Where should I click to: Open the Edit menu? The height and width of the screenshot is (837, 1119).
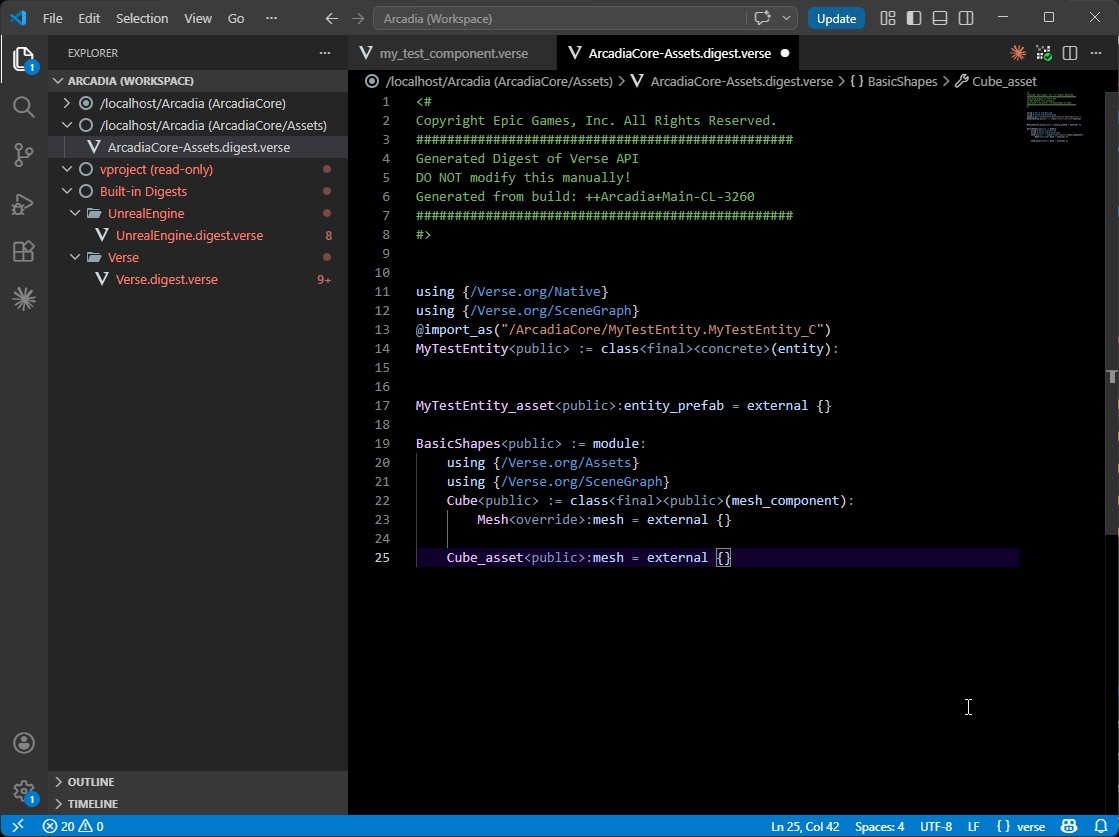pyautogui.click(x=89, y=19)
